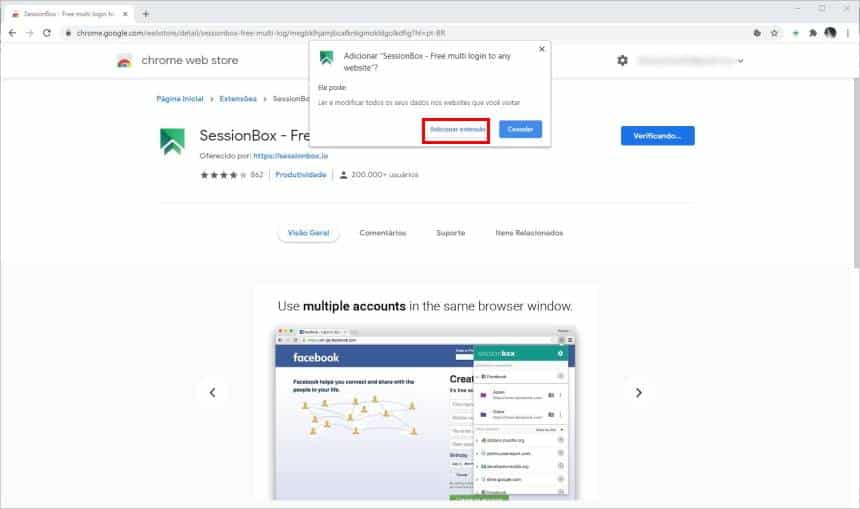Viewport: 860px width, 509px height.
Task: Open the Chrome profile avatar
Action: click(830, 33)
